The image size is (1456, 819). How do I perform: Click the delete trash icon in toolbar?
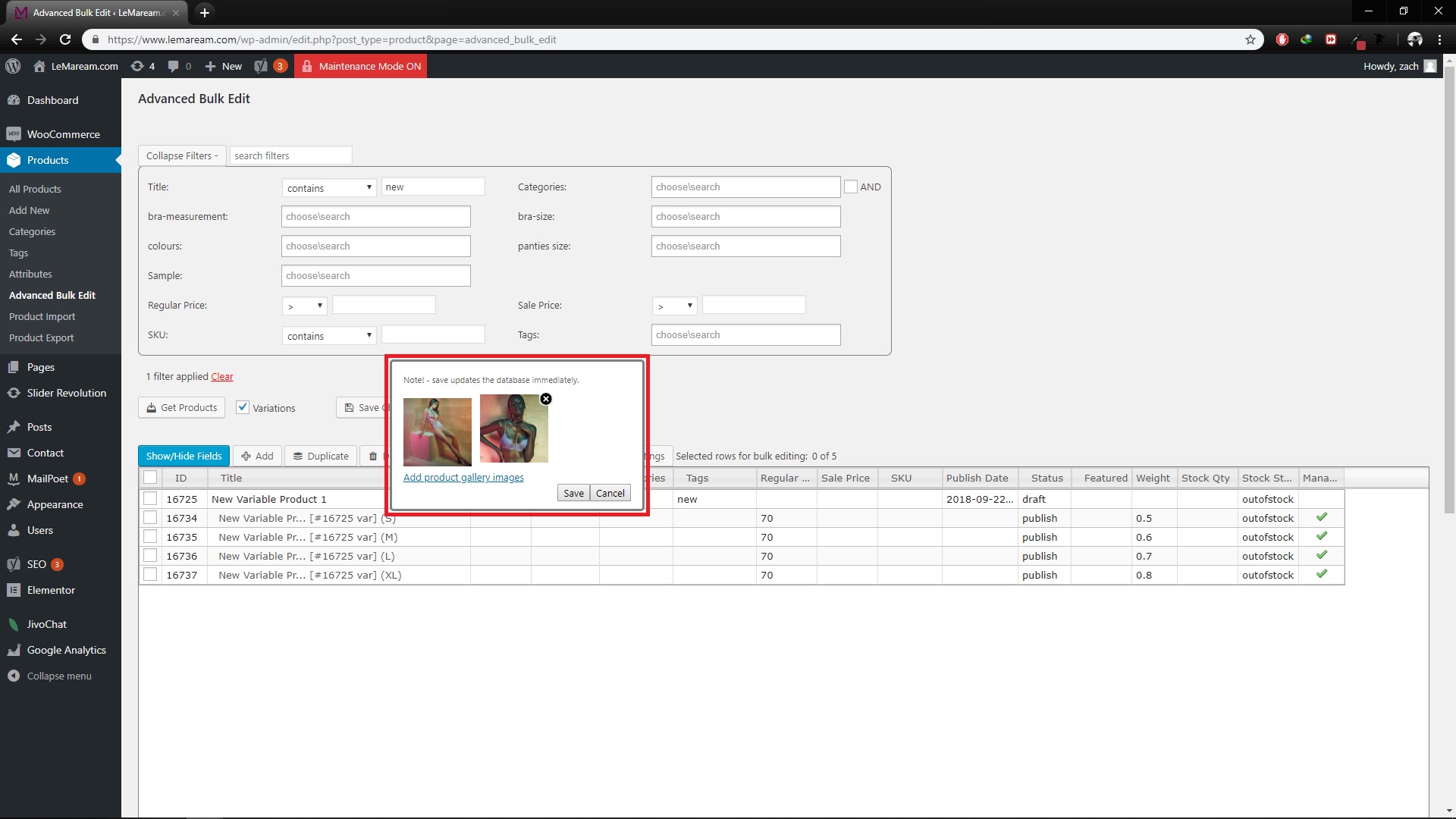coord(373,456)
